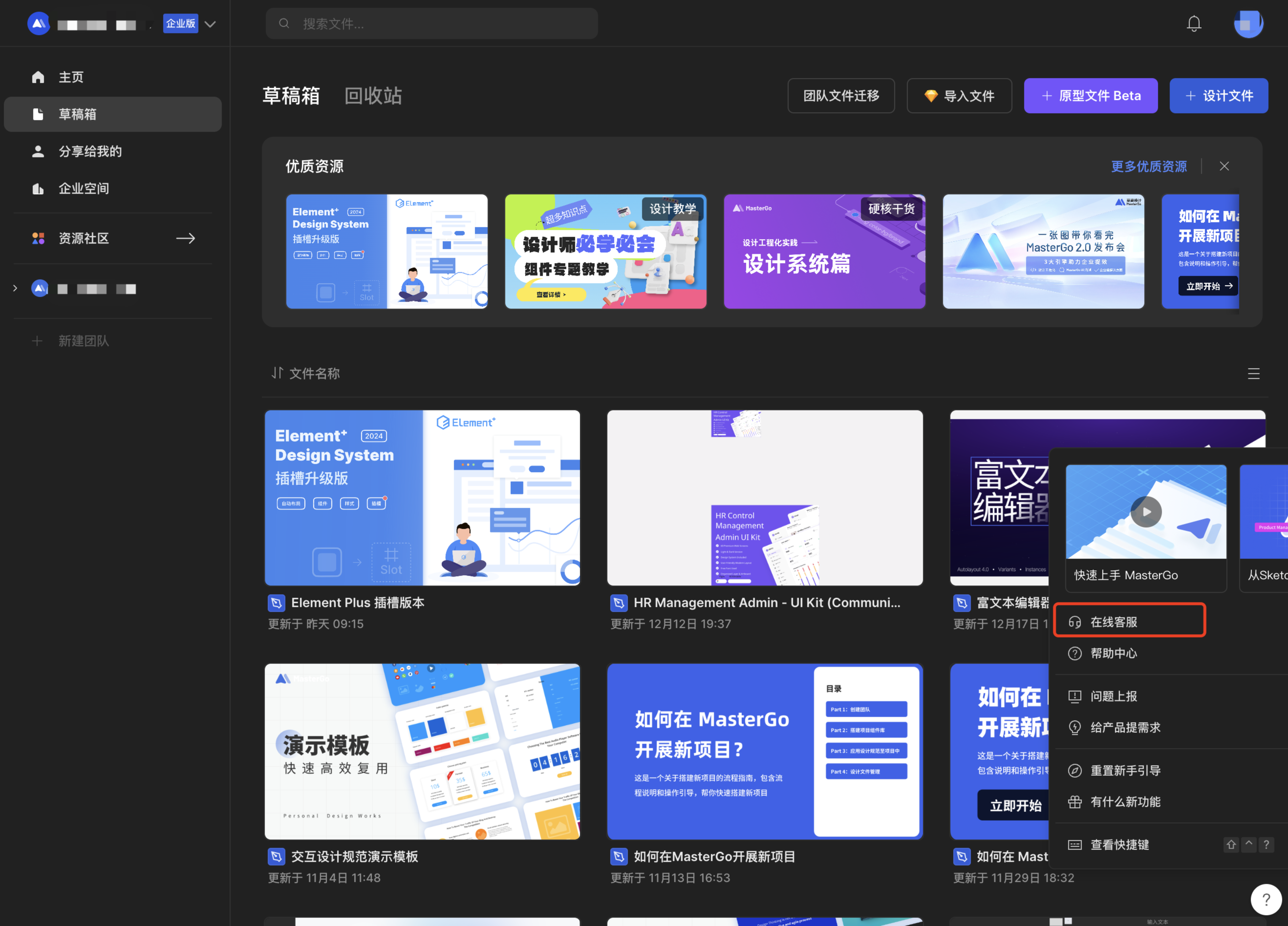
Task: Click the colorful 资源社区 icon
Action: [38, 238]
